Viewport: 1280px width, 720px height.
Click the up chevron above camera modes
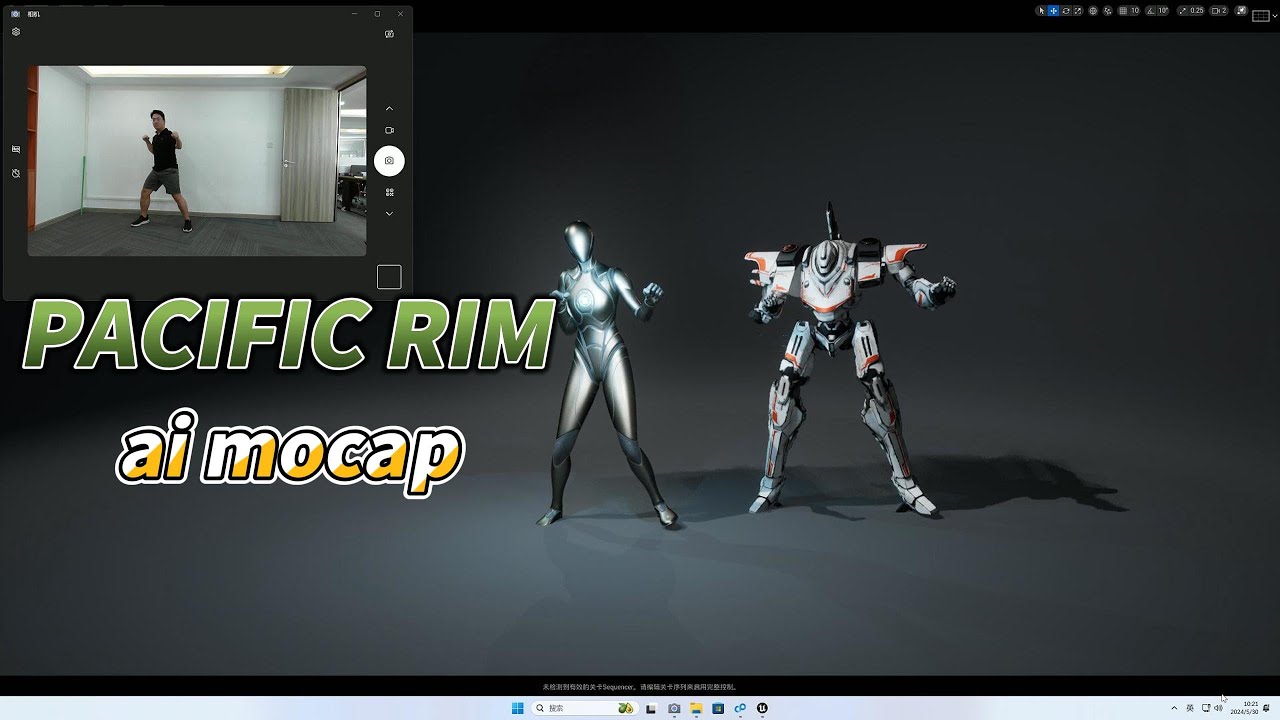coord(389,108)
